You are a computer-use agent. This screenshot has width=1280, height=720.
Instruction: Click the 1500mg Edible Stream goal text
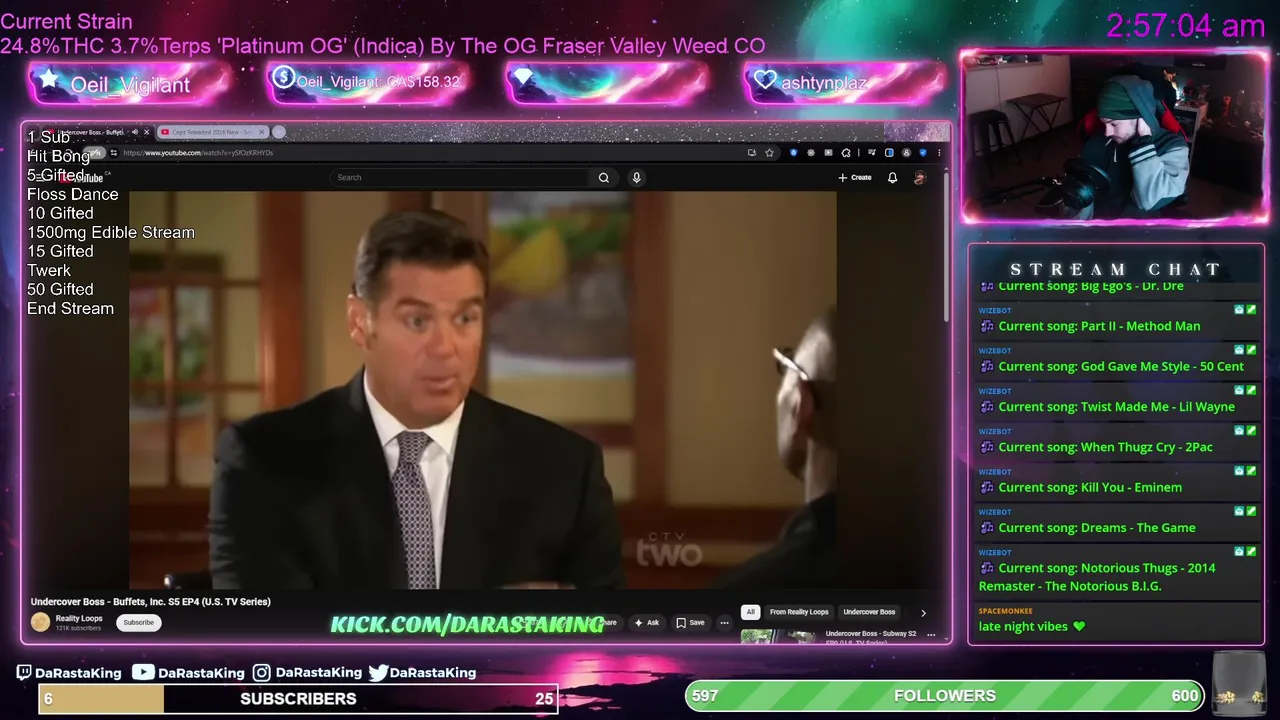click(x=111, y=233)
